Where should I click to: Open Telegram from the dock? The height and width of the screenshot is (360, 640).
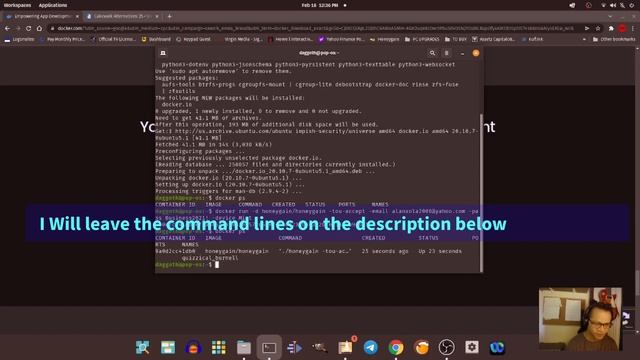[371, 347]
